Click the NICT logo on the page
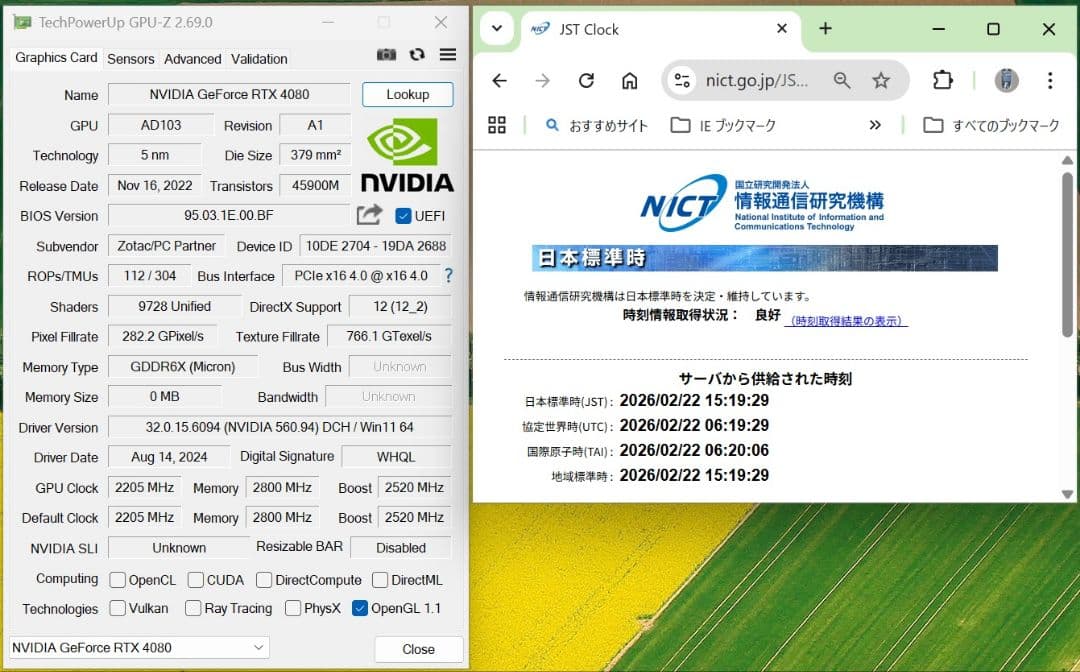1080x672 pixels. tap(762, 202)
